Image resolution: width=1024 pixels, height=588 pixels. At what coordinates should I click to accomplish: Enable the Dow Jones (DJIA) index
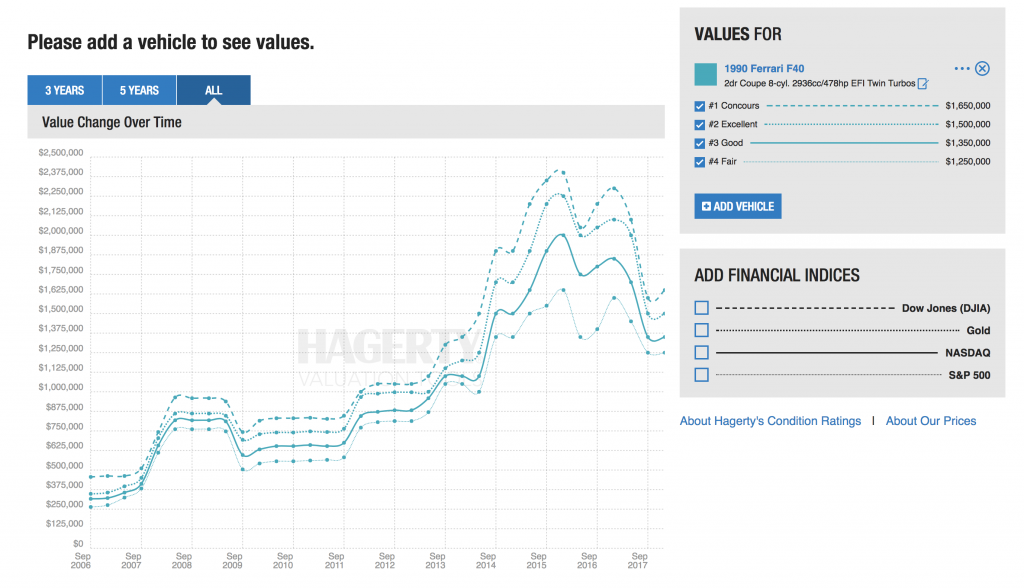(701, 308)
